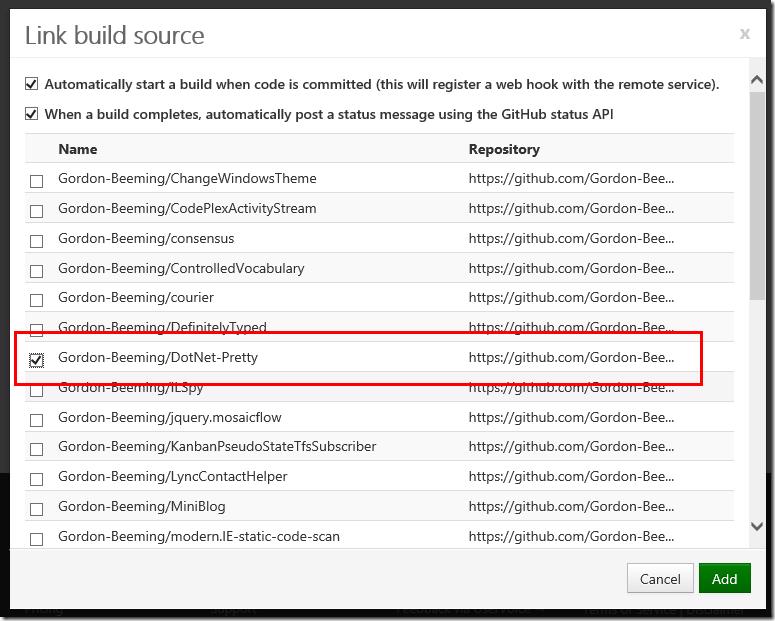The image size is (775, 621).
Task: Tick the CodePlexActivityStream checkbox
Action: click(x=36, y=211)
